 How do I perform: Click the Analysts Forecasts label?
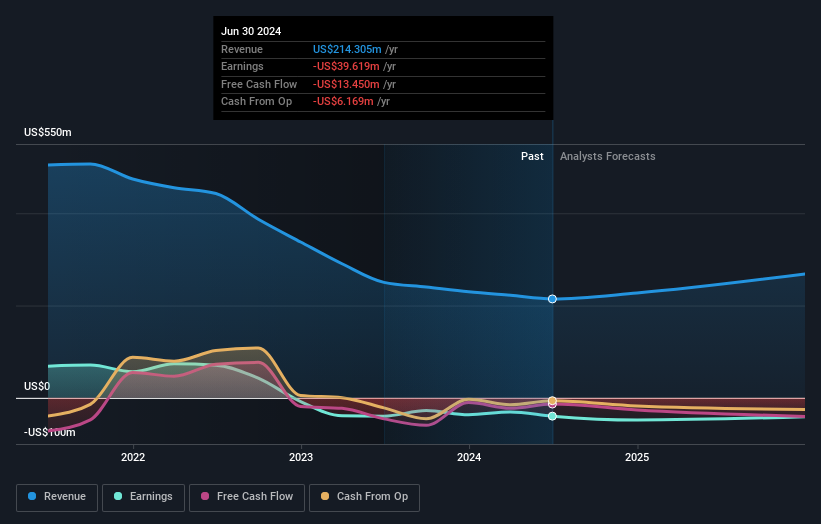click(607, 157)
